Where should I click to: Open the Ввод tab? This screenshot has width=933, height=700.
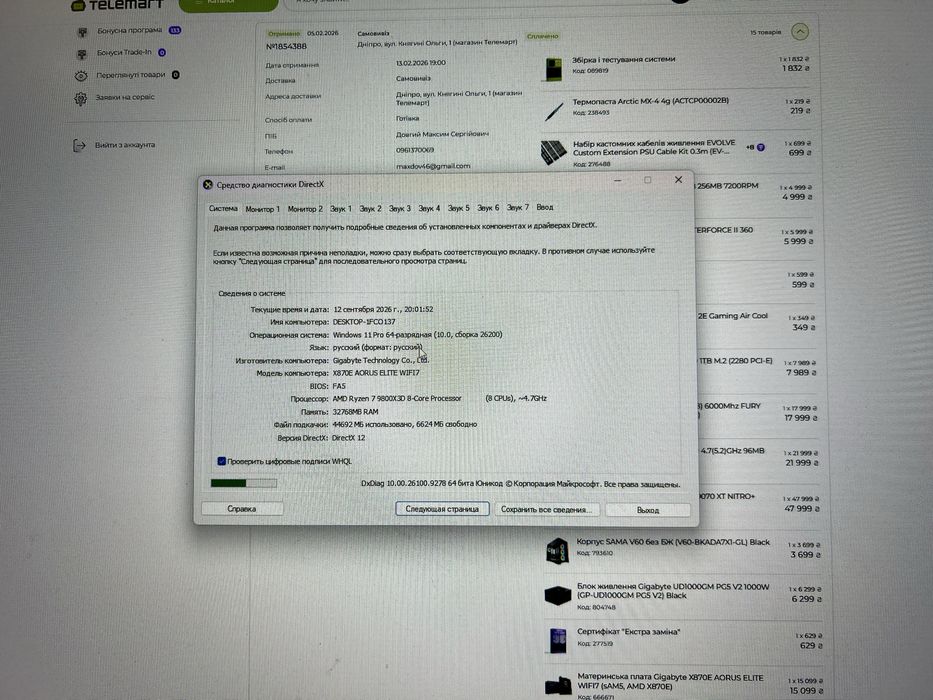[x=545, y=207]
